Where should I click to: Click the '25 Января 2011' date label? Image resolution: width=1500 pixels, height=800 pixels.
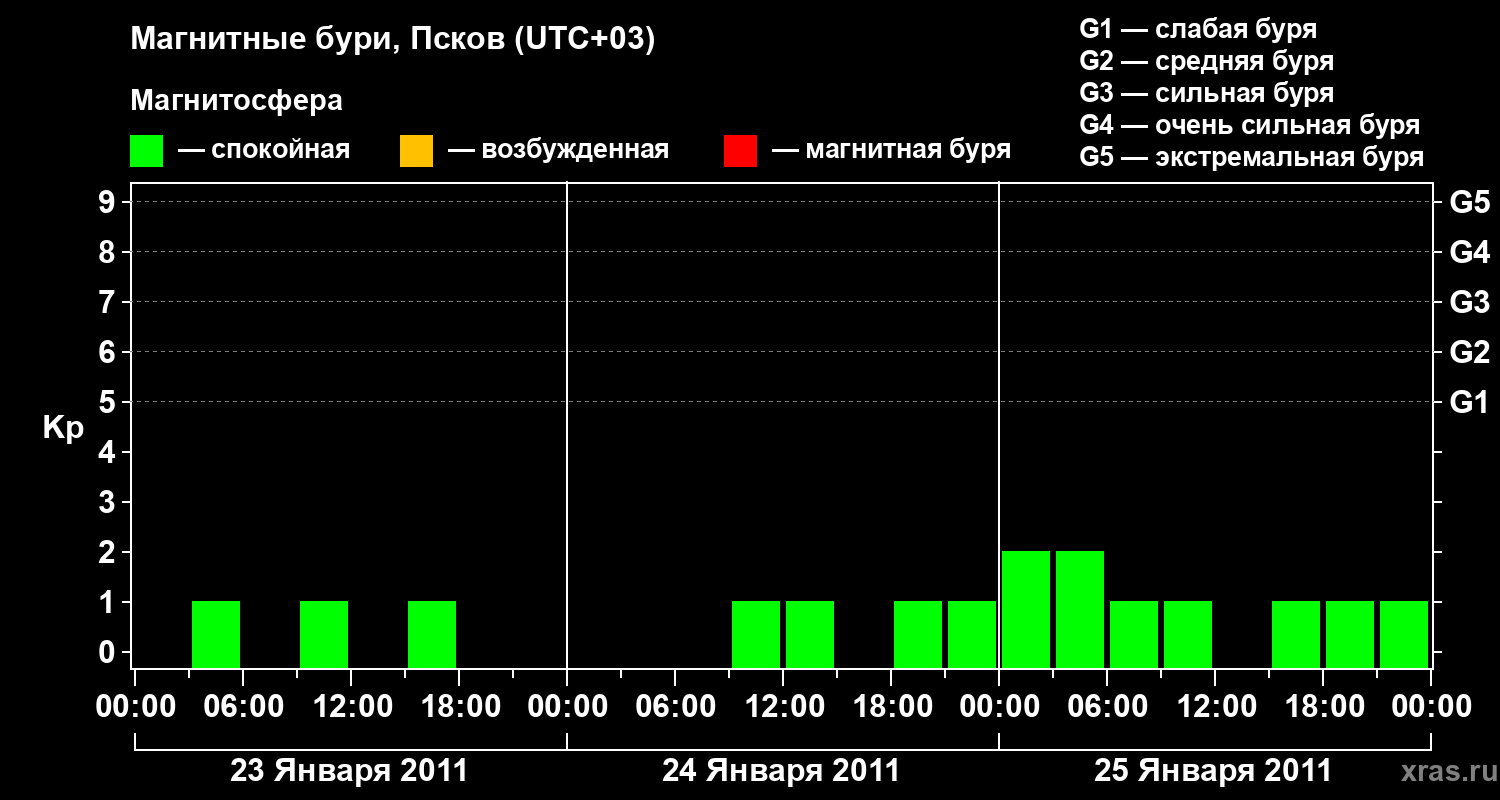(1213, 771)
